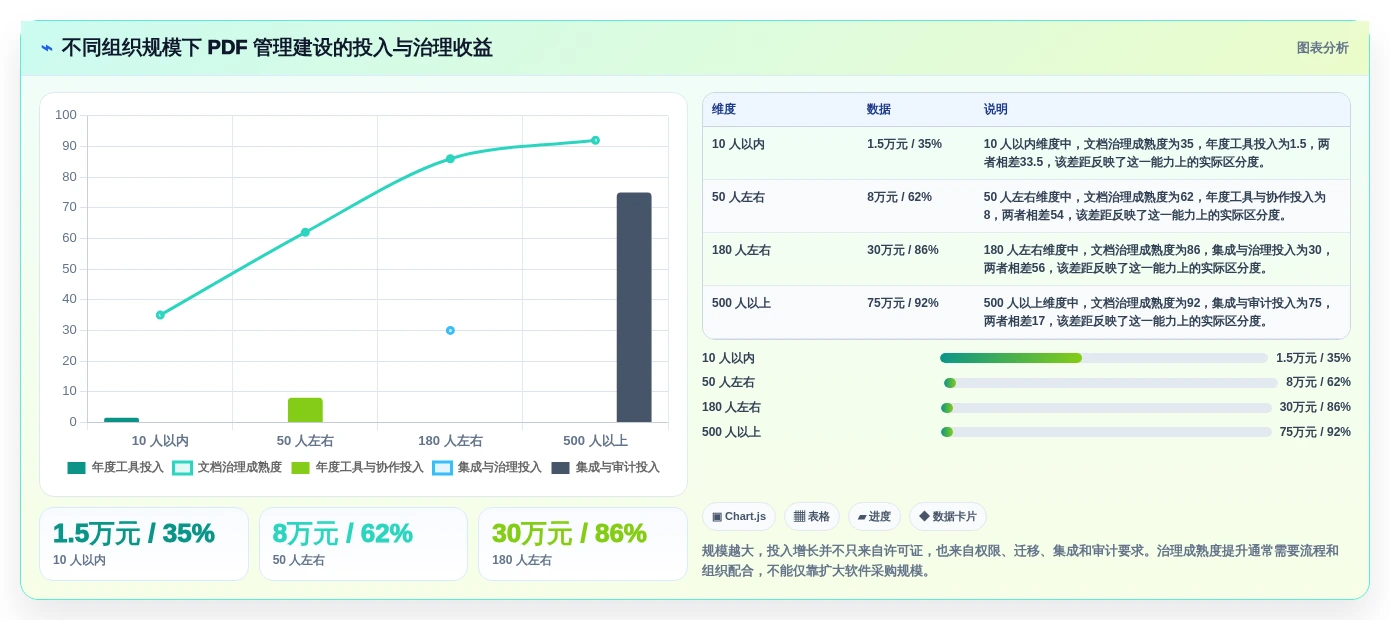1390x620 pixels.
Task: Click the blue lightning icon beside the title
Action: 47,48
